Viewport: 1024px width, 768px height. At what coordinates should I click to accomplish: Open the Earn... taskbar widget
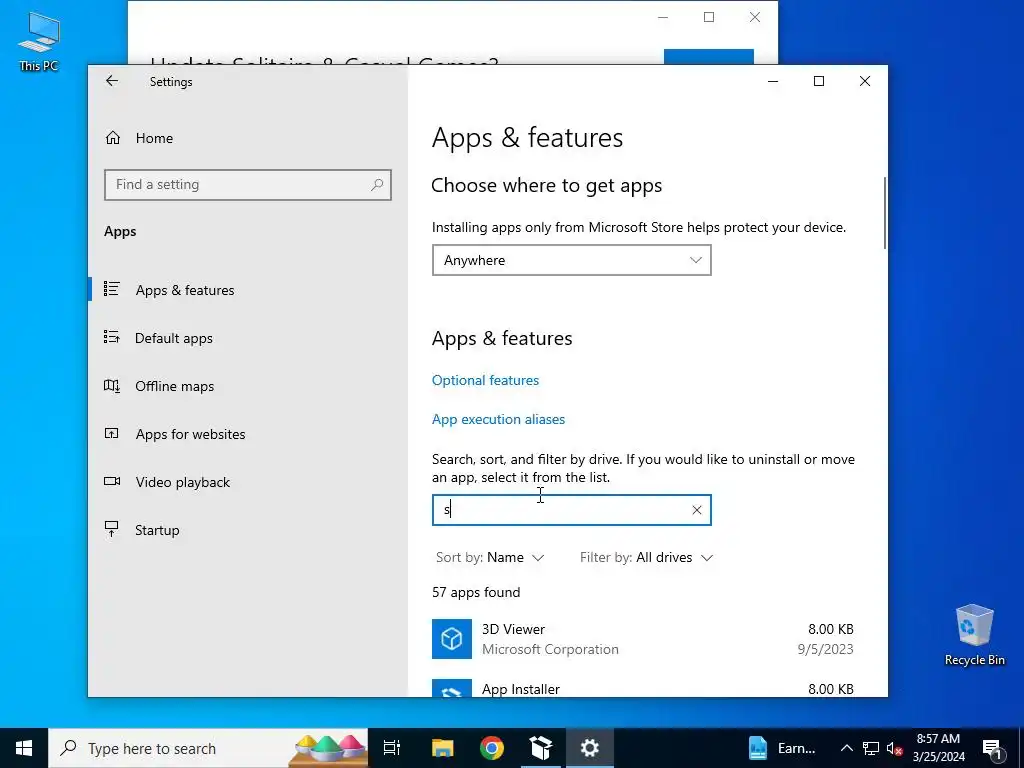click(x=782, y=748)
